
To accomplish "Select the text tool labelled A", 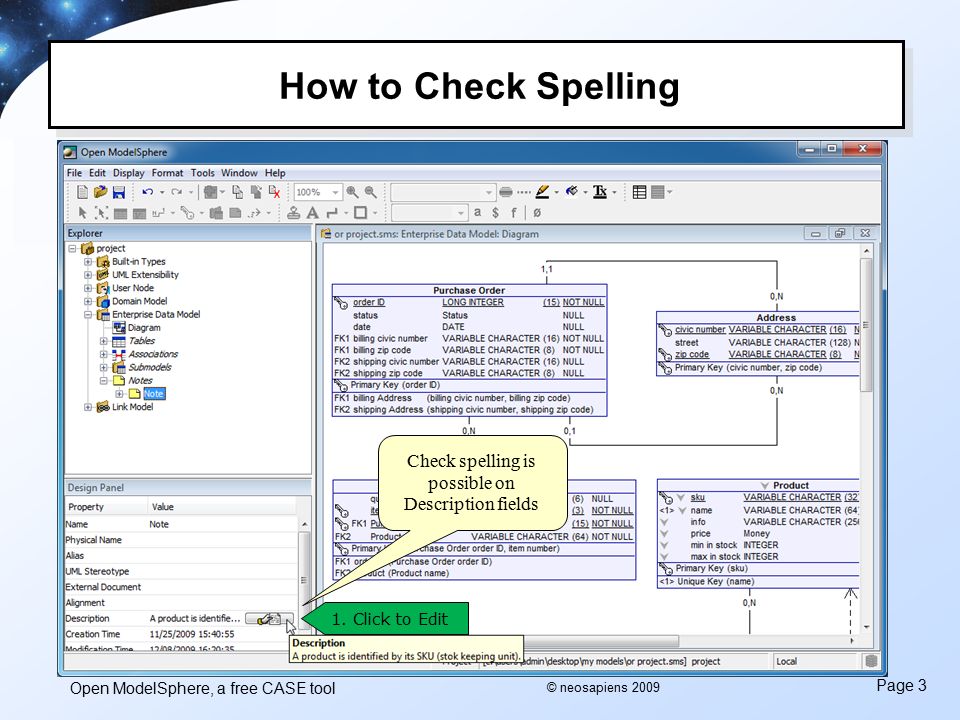I will click(313, 212).
